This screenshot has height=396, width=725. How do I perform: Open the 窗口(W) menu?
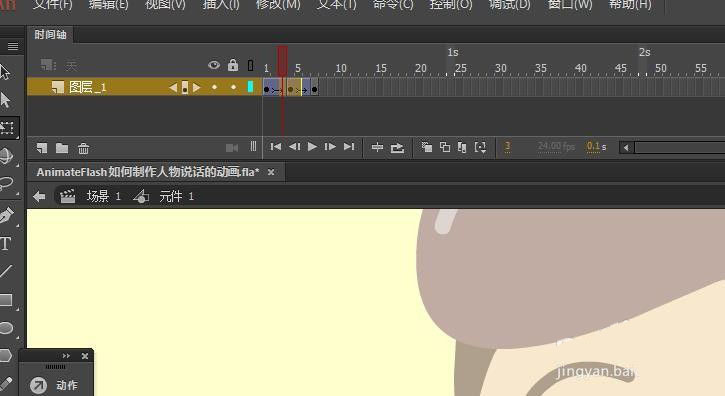(x=570, y=5)
